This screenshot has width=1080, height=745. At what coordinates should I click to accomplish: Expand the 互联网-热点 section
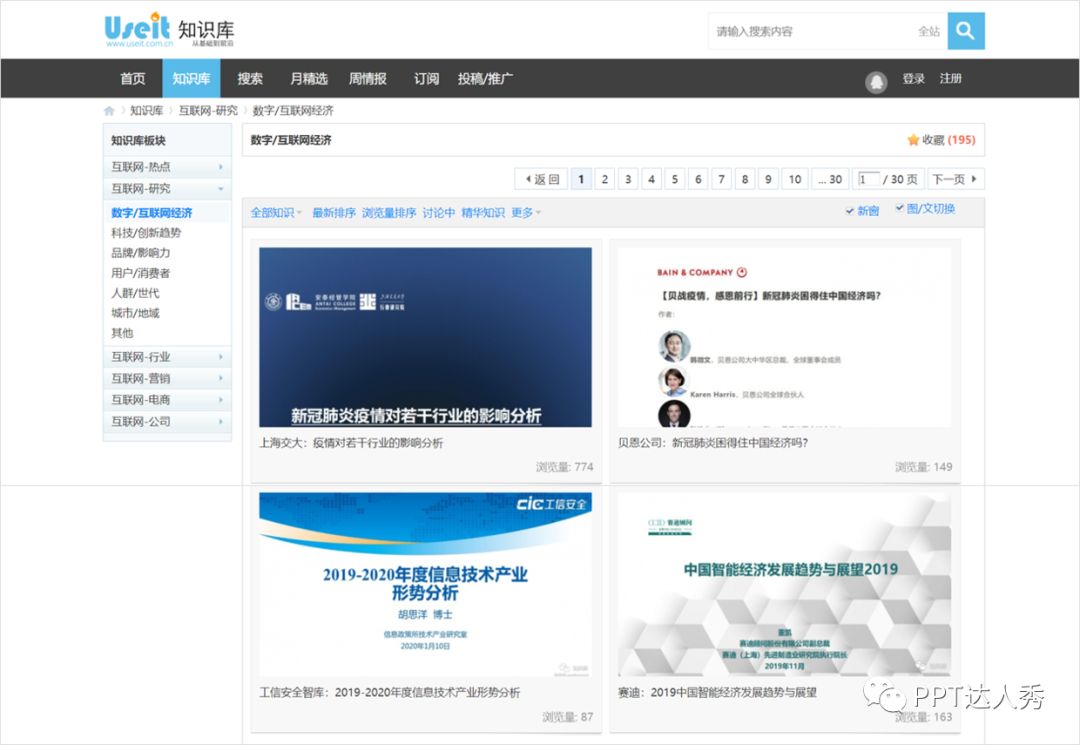167,167
